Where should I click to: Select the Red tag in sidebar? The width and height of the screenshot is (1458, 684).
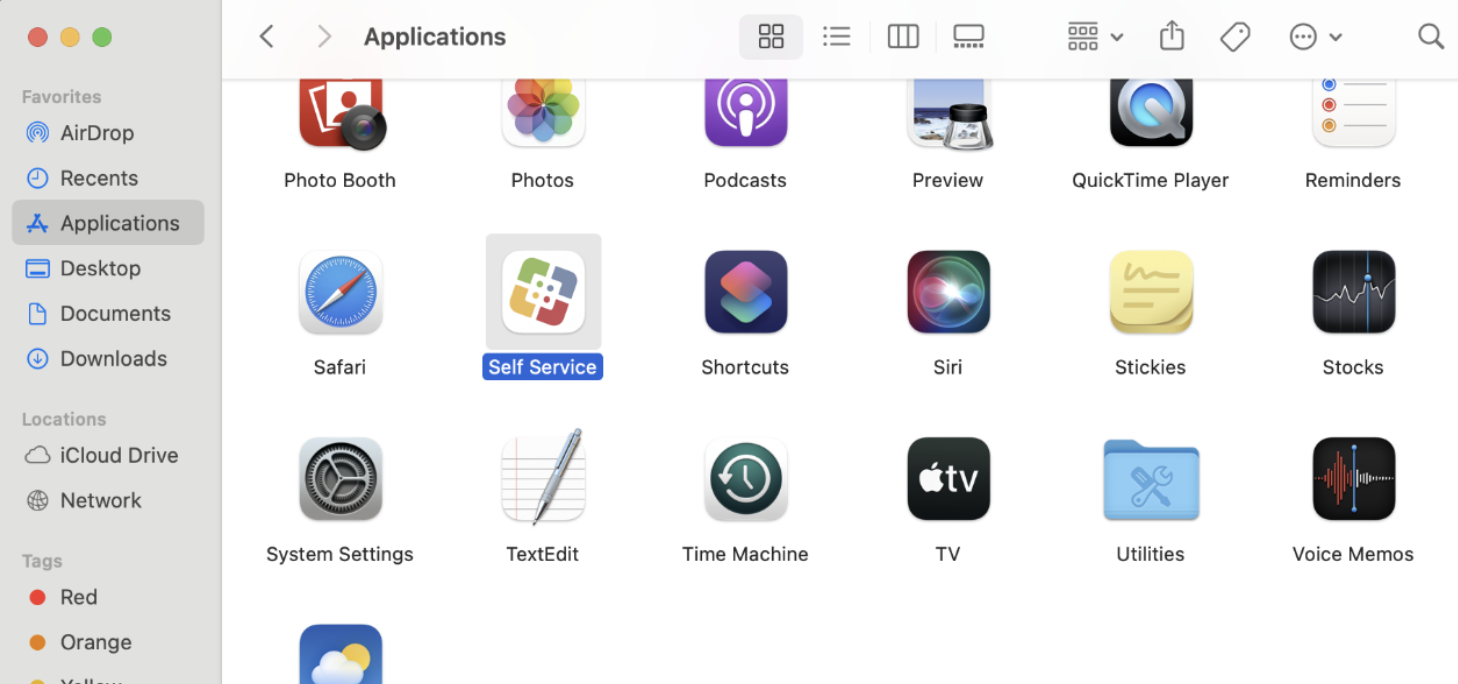(108, 597)
